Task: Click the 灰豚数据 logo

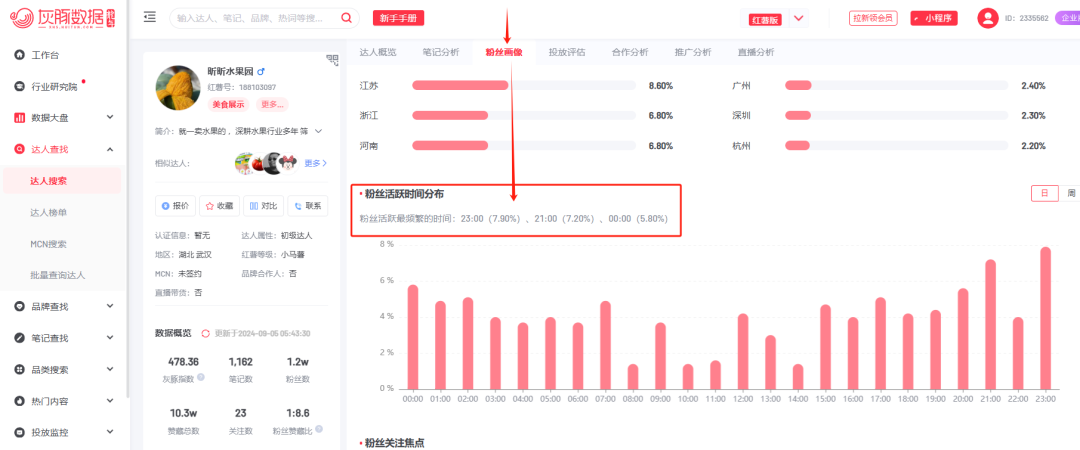Action: pyautogui.click(x=62, y=18)
